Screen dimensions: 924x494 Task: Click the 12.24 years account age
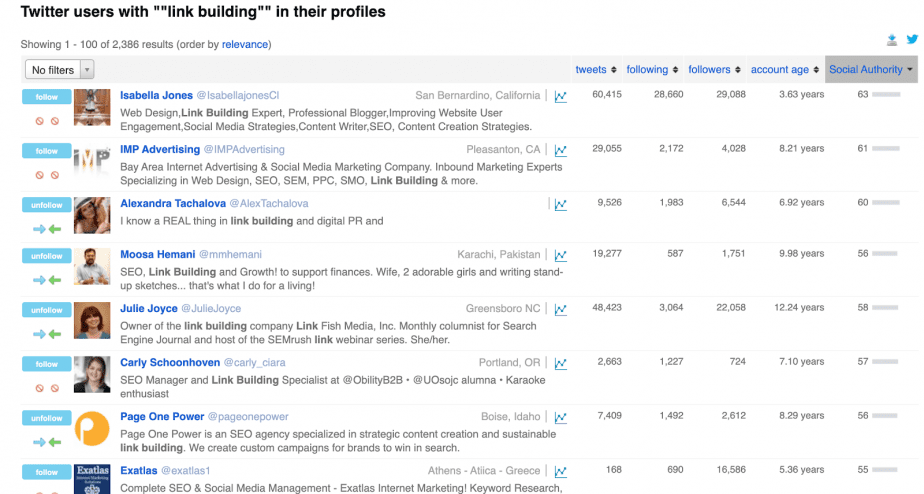[799, 308]
